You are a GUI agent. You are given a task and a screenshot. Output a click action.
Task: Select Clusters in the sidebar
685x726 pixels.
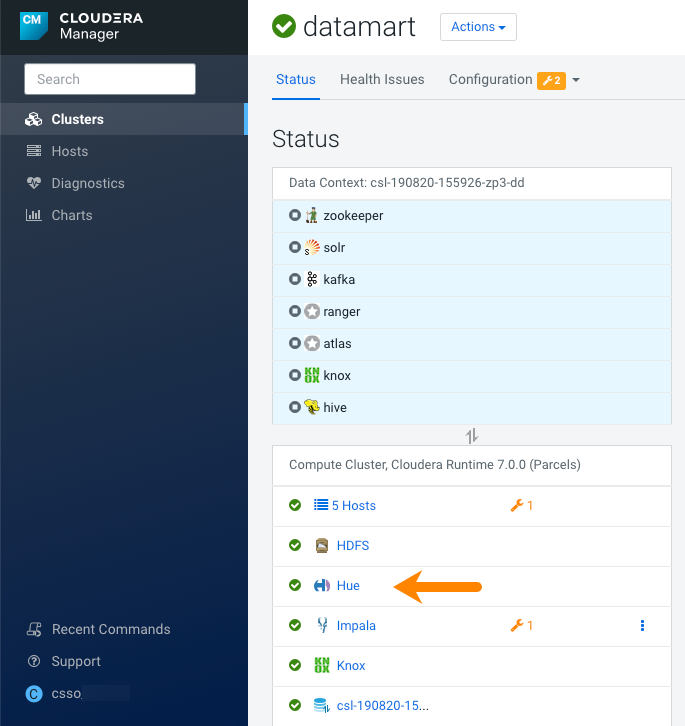click(124, 119)
